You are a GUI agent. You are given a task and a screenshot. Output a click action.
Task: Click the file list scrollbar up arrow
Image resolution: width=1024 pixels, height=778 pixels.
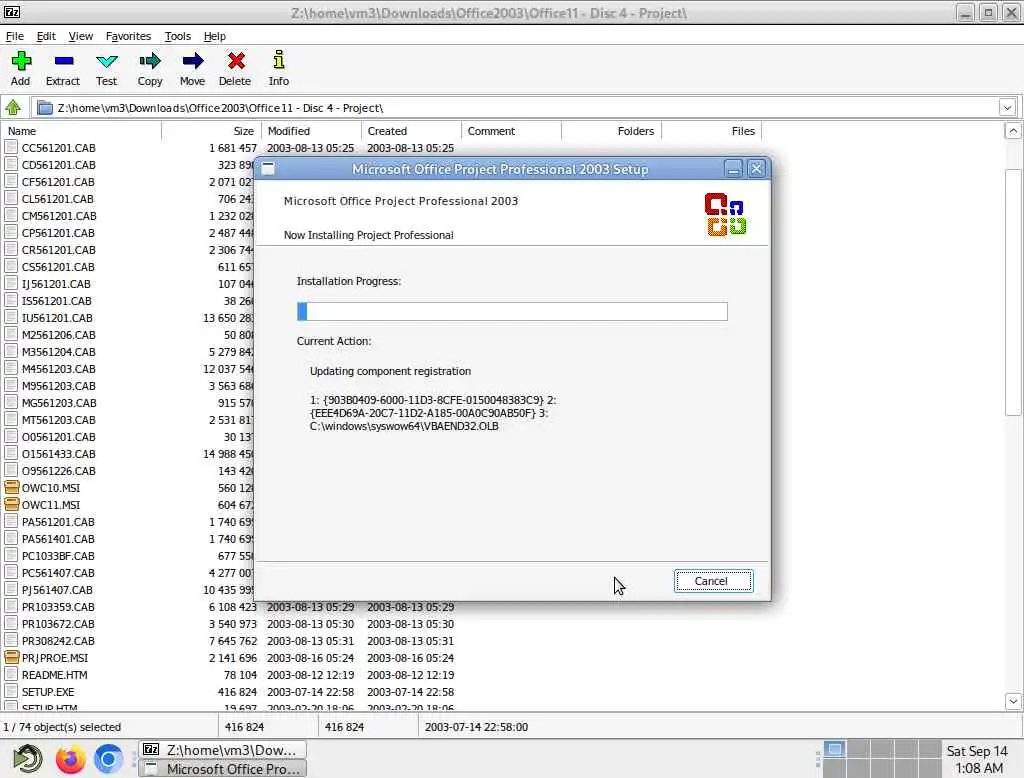pos(1013,131)
